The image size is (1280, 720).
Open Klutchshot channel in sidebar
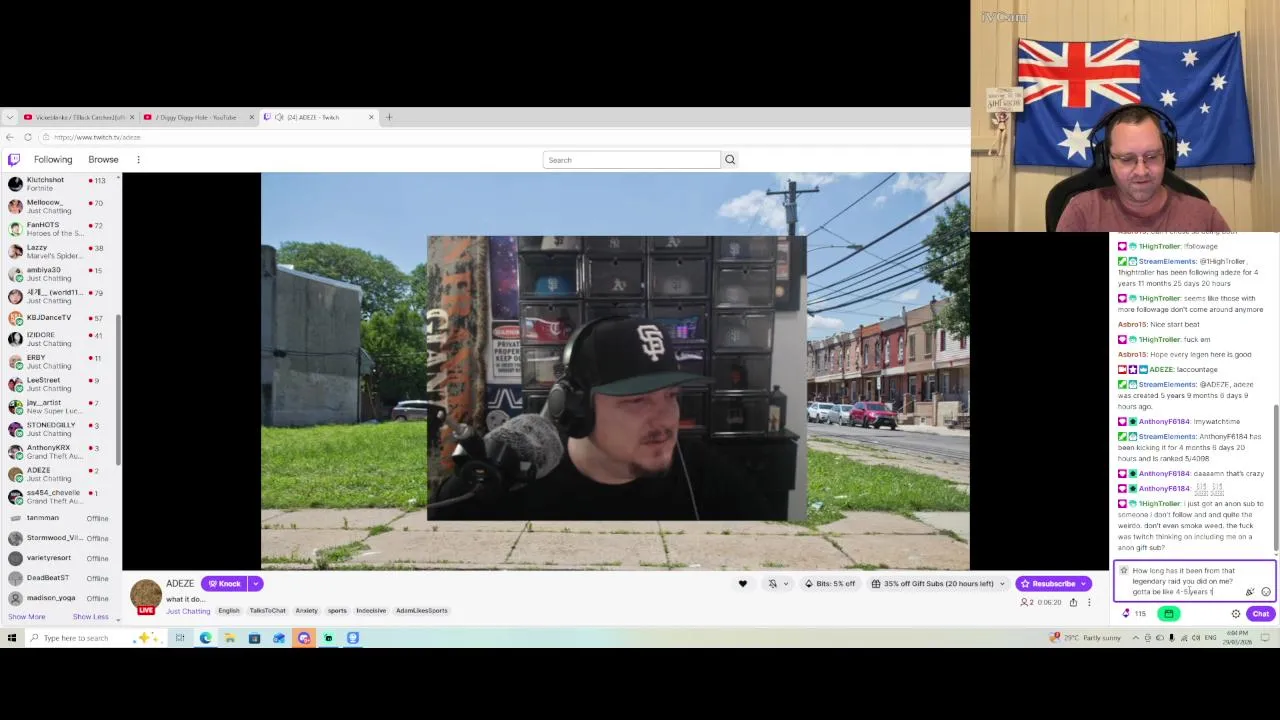tap(59, 183)
